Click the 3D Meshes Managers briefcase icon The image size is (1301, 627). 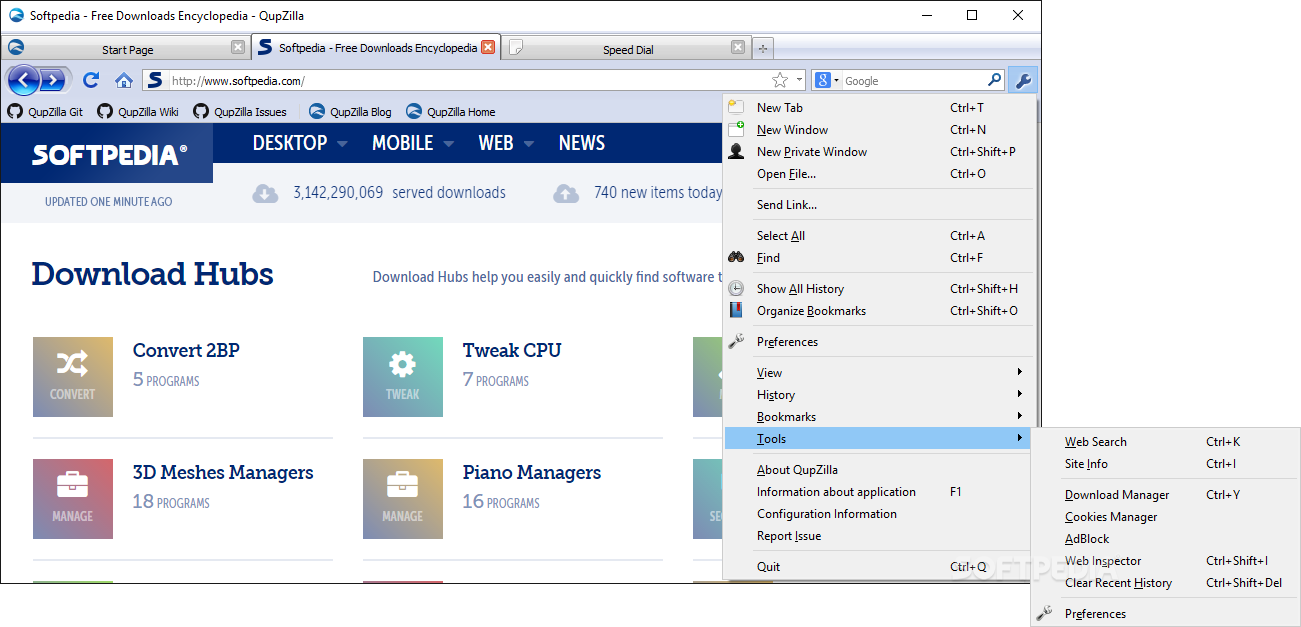coord(73,499)
